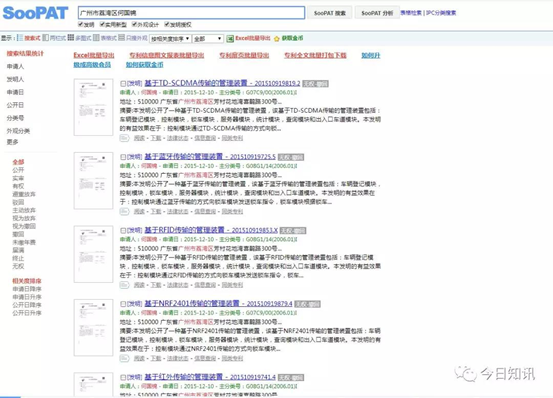Expand 申请日 statistics in sidebar
Viewport: 553px width, 398px height.
(x=15, y=92)
